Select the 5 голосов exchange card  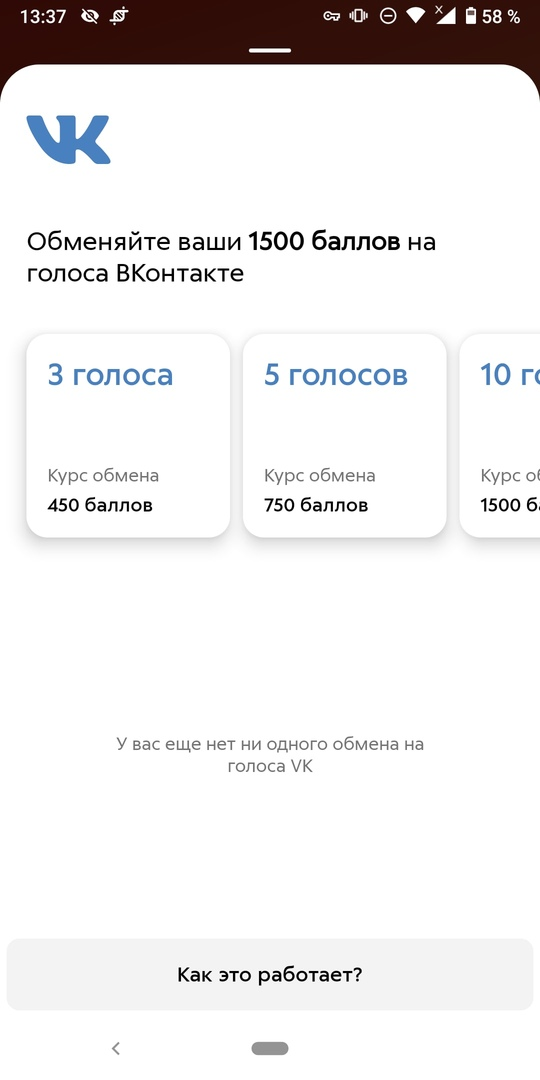(344, 435)
